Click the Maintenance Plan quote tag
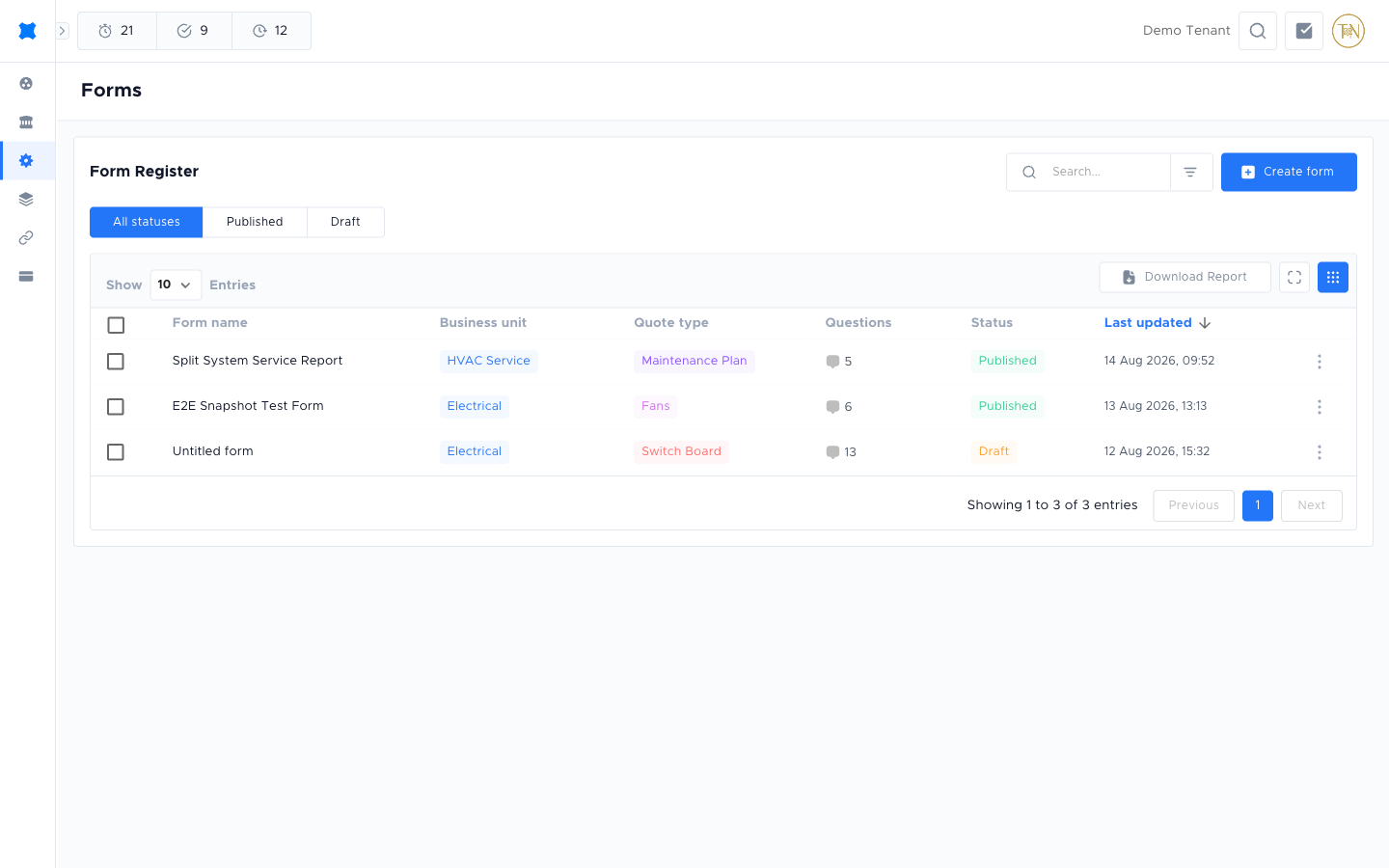 point(694,361)
